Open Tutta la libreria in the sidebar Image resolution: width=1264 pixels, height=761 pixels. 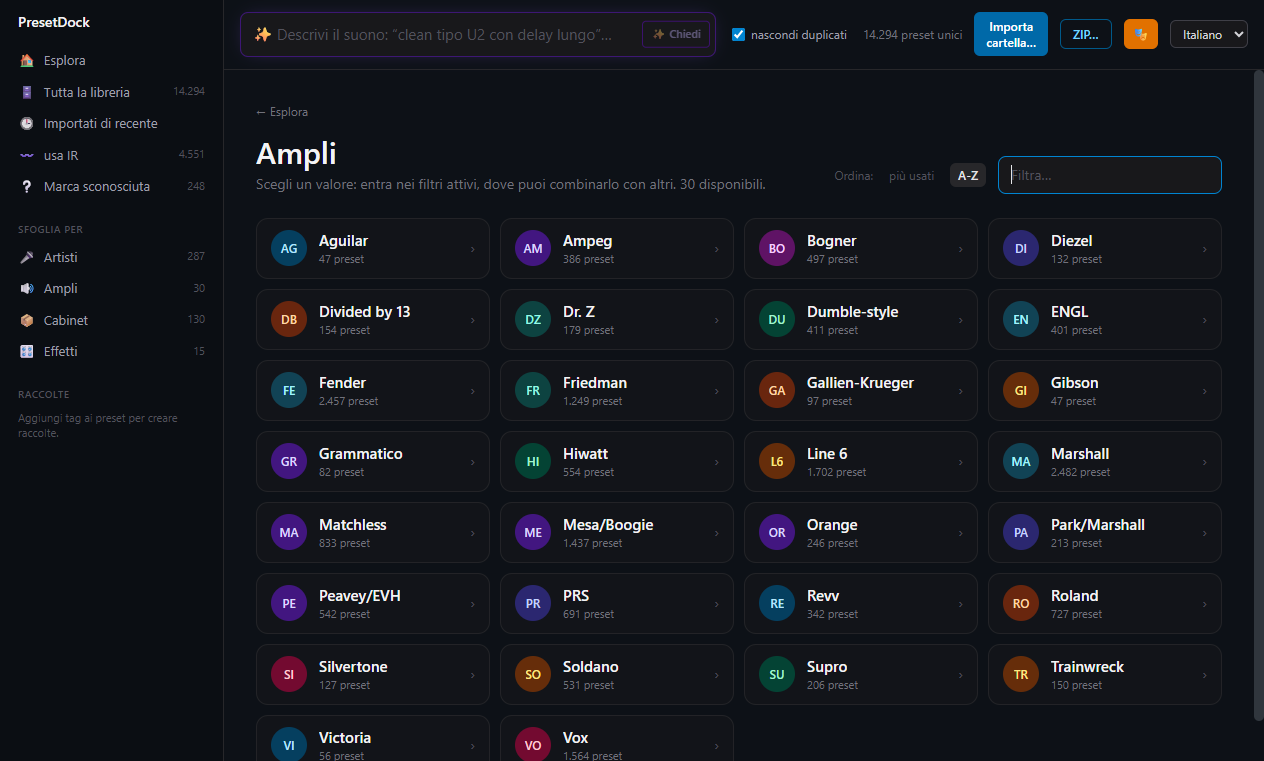(x=111, y=92)
